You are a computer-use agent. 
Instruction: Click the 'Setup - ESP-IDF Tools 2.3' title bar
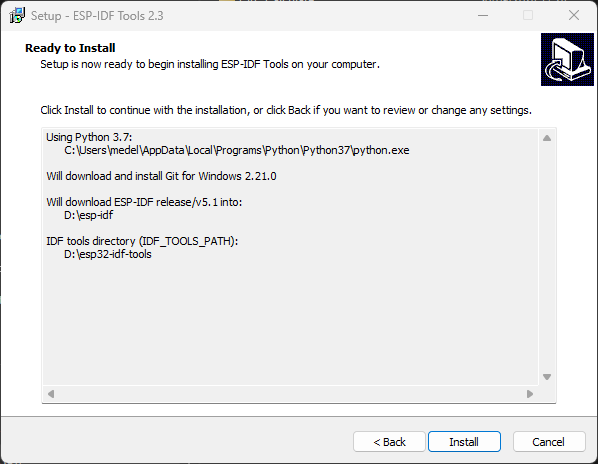[x=97, y=16]
